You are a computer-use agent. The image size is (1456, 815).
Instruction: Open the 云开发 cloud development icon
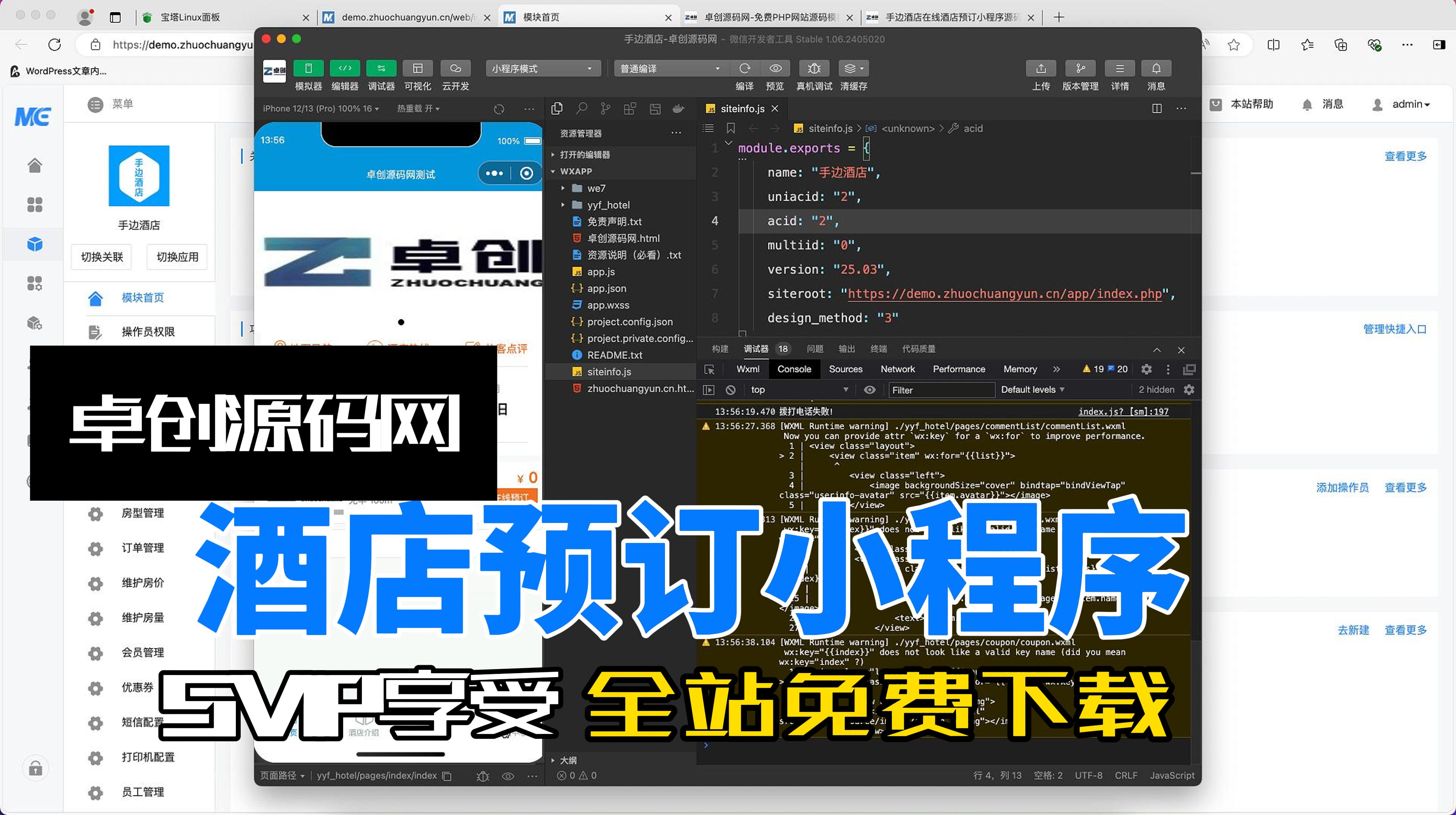(455, 68)
